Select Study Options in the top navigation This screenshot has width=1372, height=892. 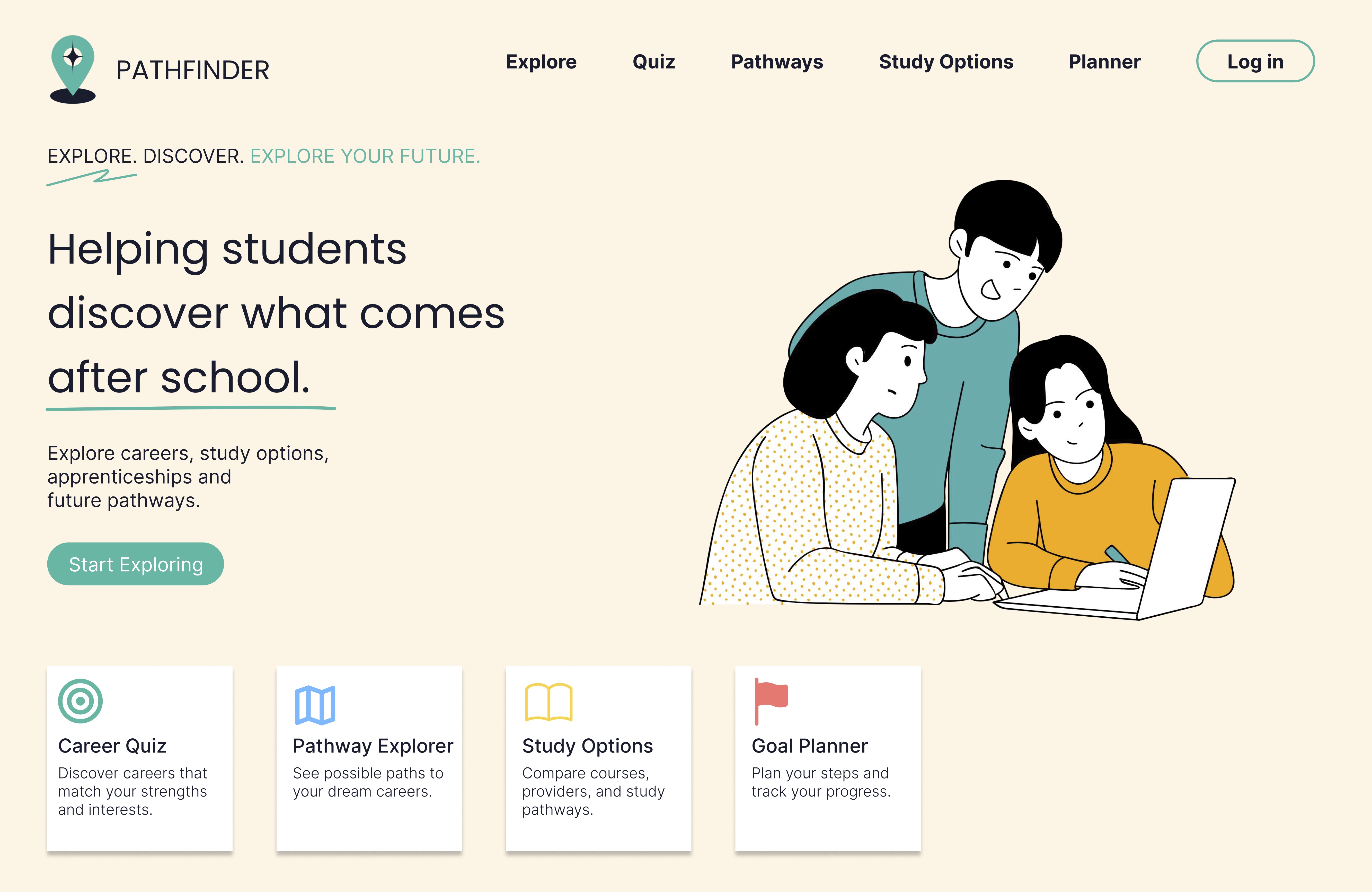coord(946,62)
